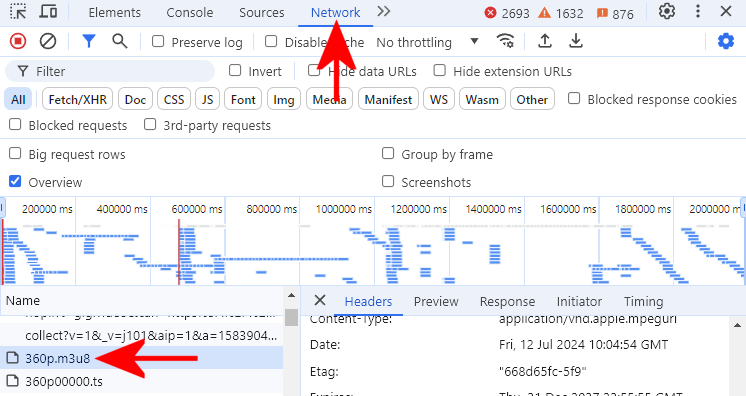Show more DevTools tabs chevron
The image size is (746, 396).
[x=383, y=11]
